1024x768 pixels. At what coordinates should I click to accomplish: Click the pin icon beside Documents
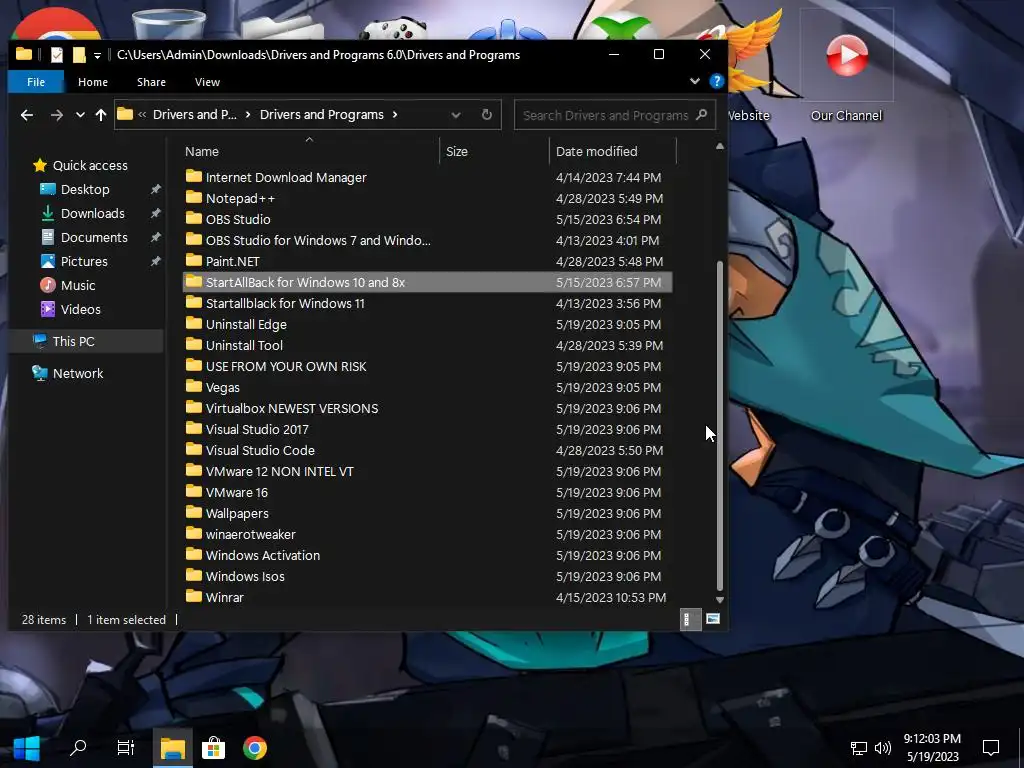click(155, 238)
